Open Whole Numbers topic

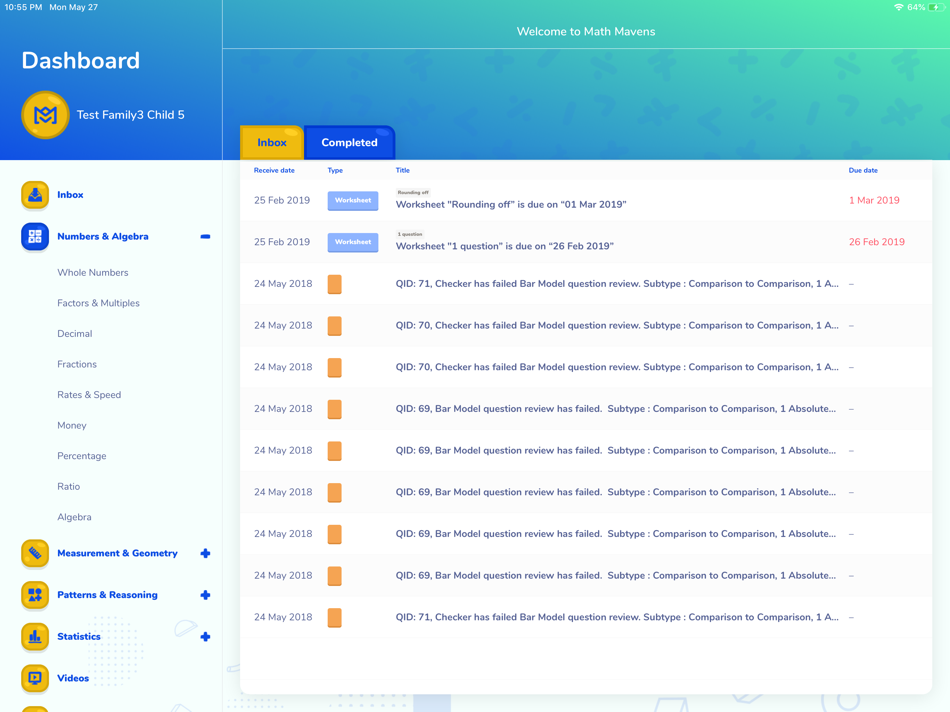tap(93, 273)
